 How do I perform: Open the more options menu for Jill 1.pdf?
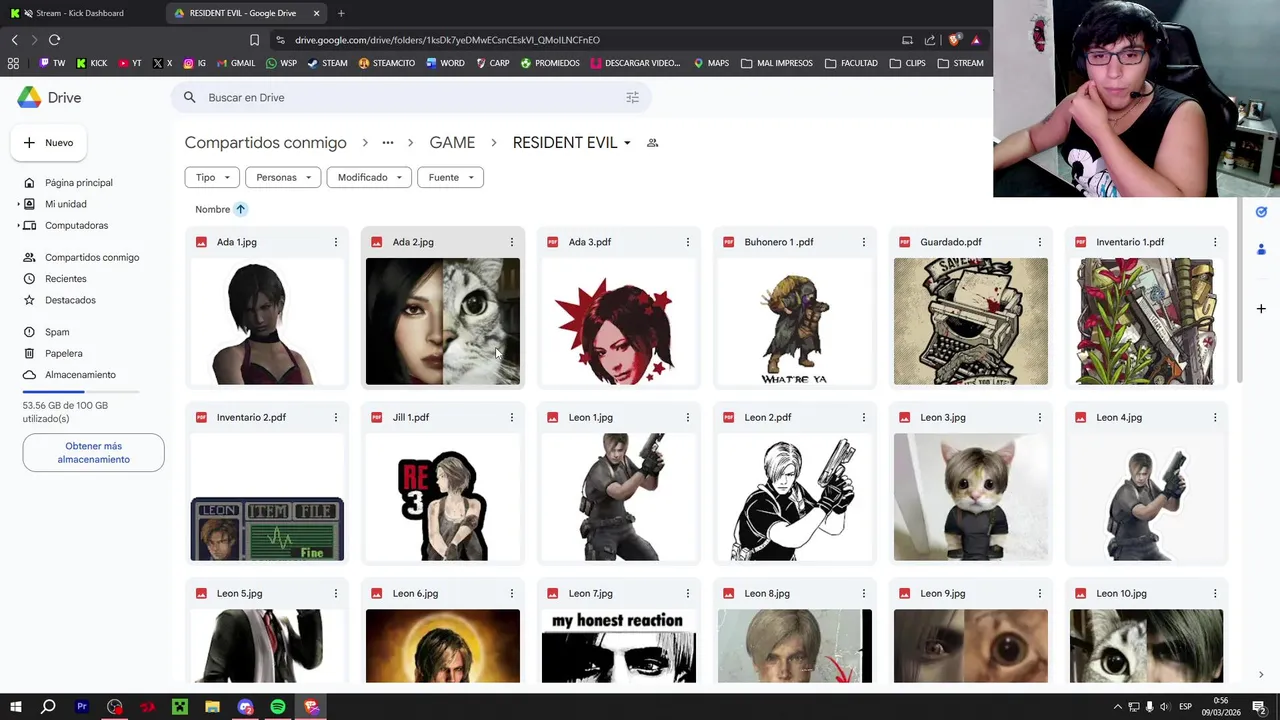(x=512, y=418)
